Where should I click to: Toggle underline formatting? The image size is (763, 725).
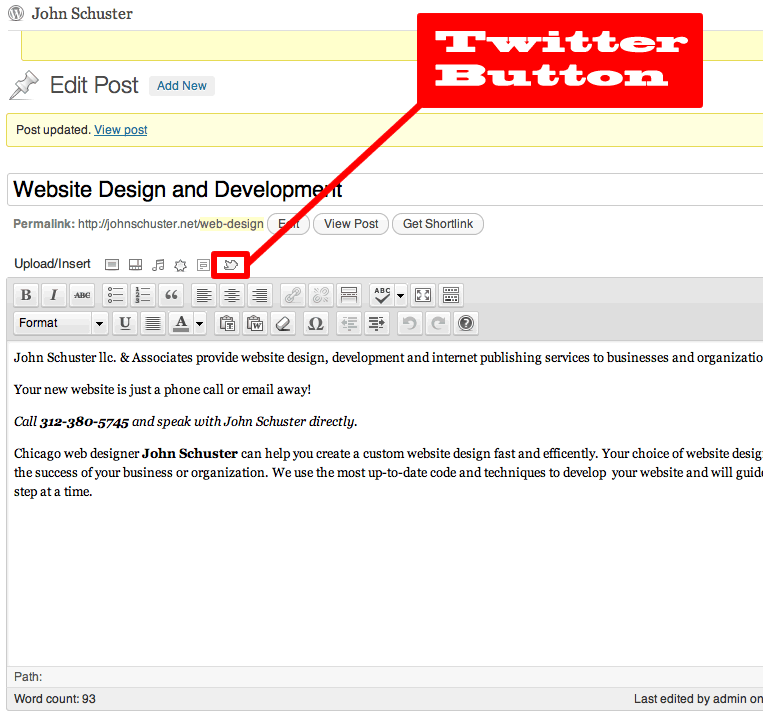point(125,323)
